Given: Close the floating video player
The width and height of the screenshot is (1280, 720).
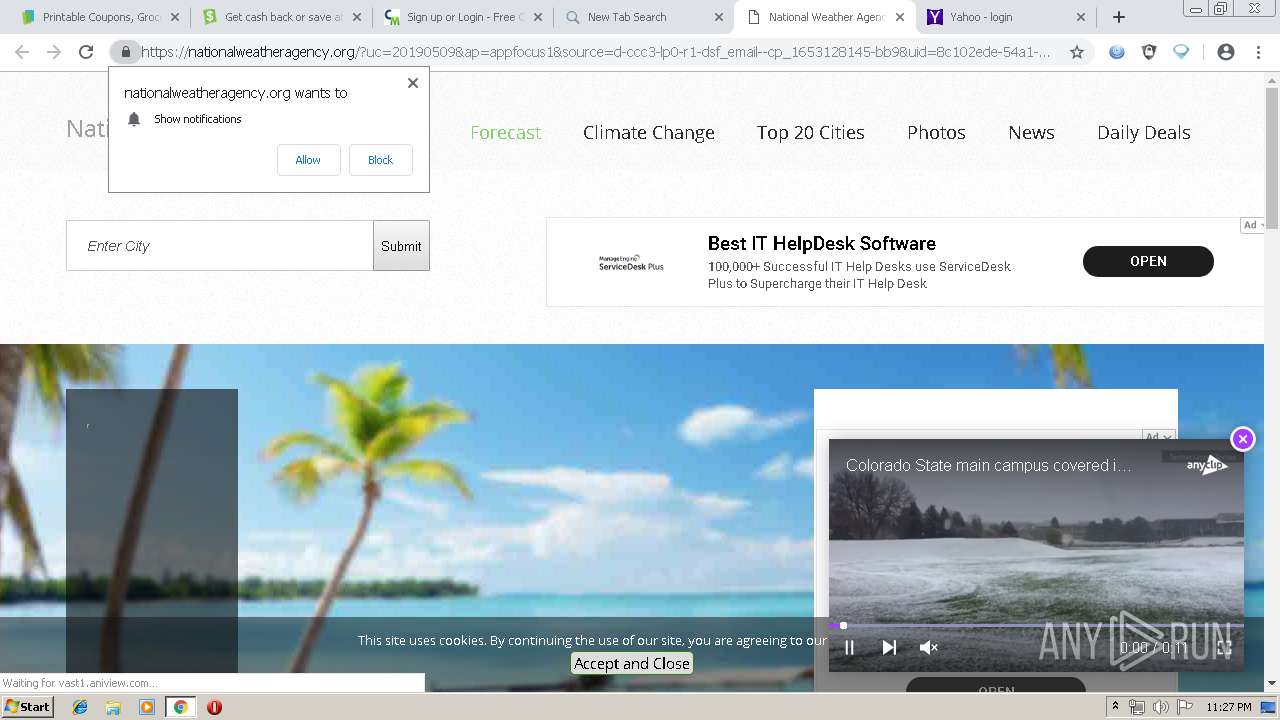Looking at the screenshot, I should point(1243,439).
